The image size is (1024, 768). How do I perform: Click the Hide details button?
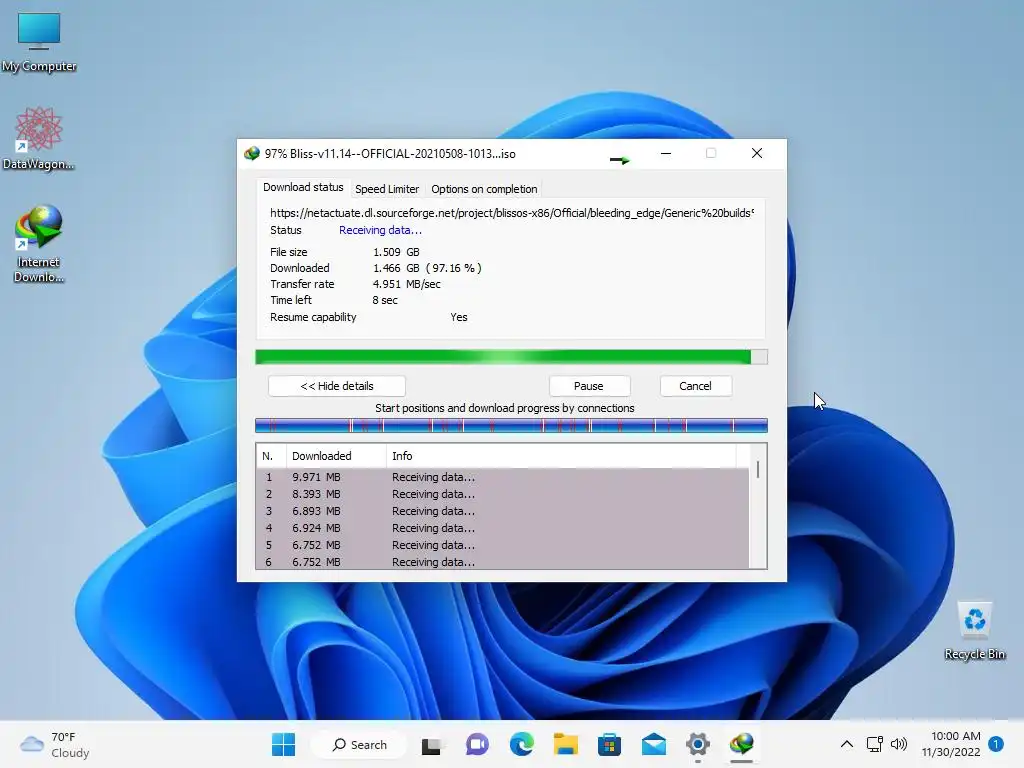pyautogui.click(x=337, y=386)
